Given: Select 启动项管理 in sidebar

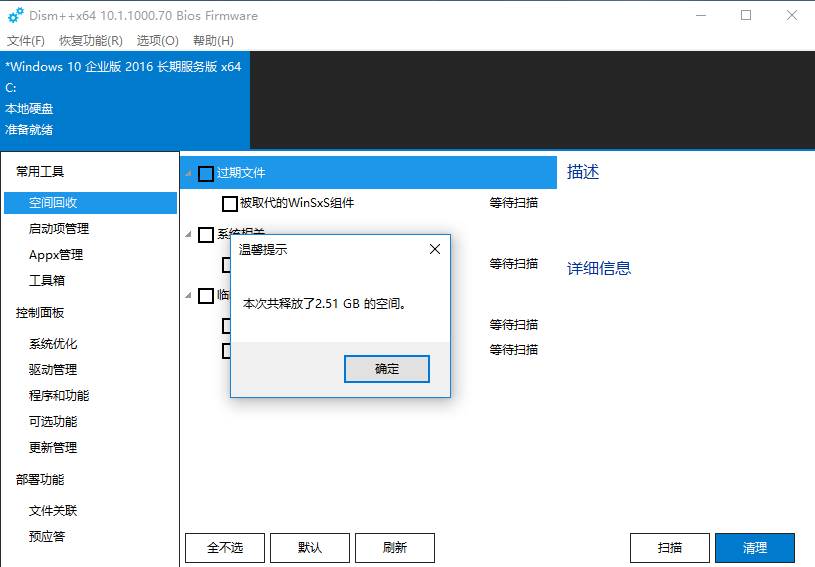Looking at the screenshot, I should [x=59, y=229].
